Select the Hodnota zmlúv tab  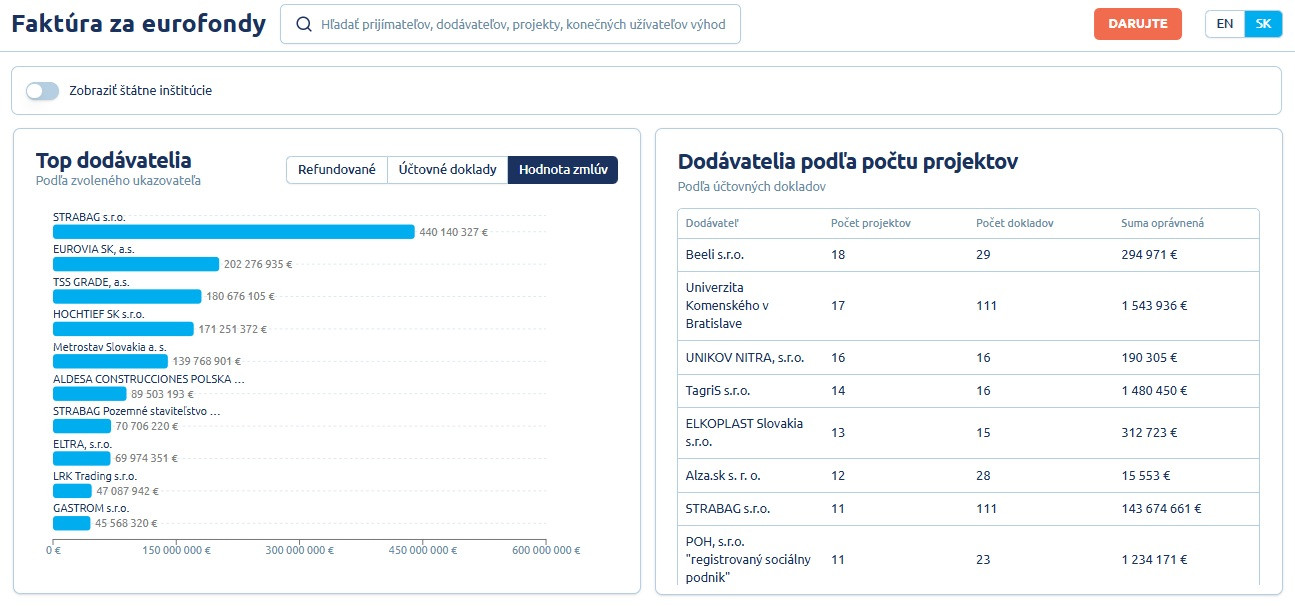tap(562, 170)
